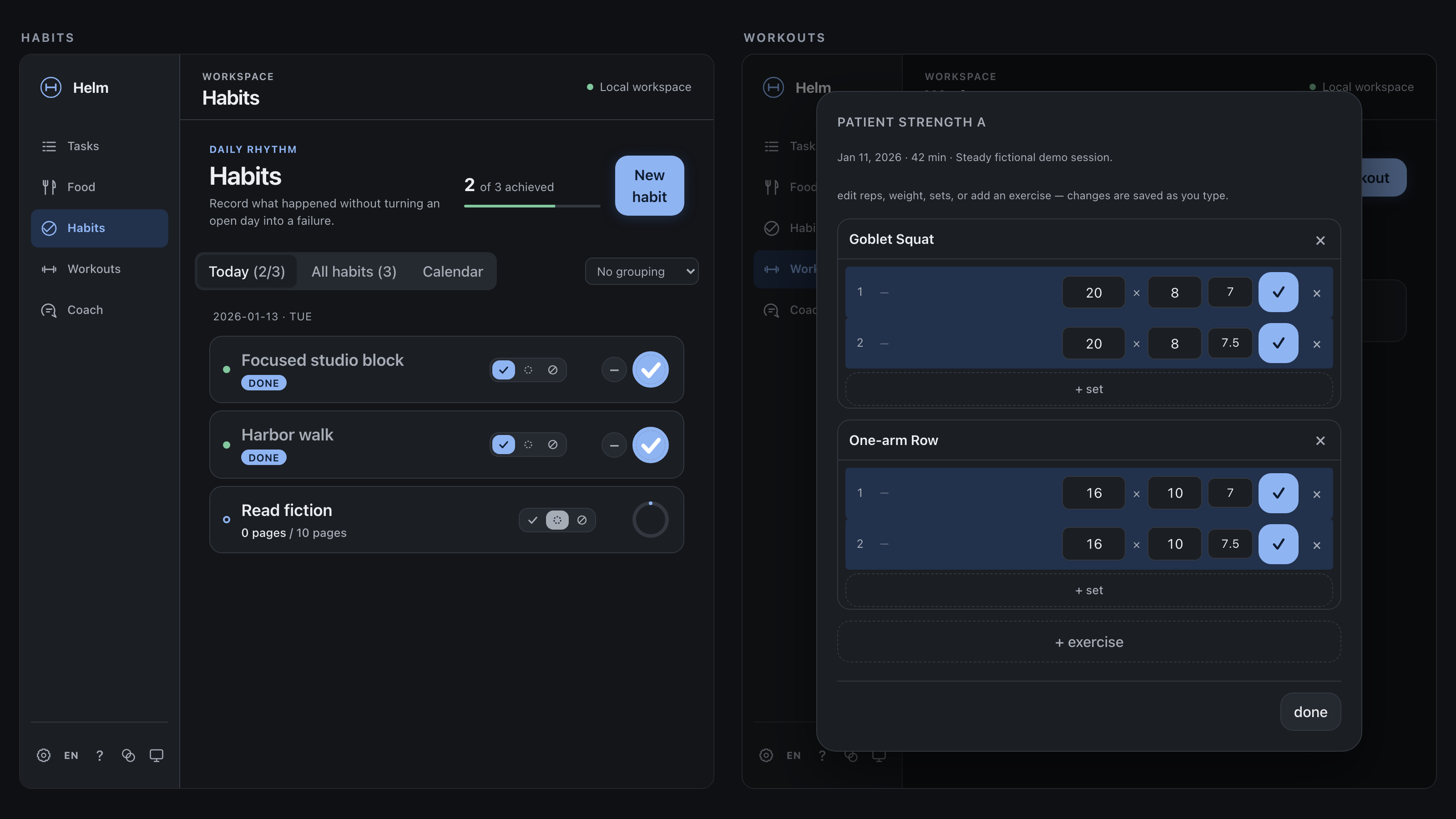
Task: Select Habits in the Habits window sidebar
Action: pos(100,228)
